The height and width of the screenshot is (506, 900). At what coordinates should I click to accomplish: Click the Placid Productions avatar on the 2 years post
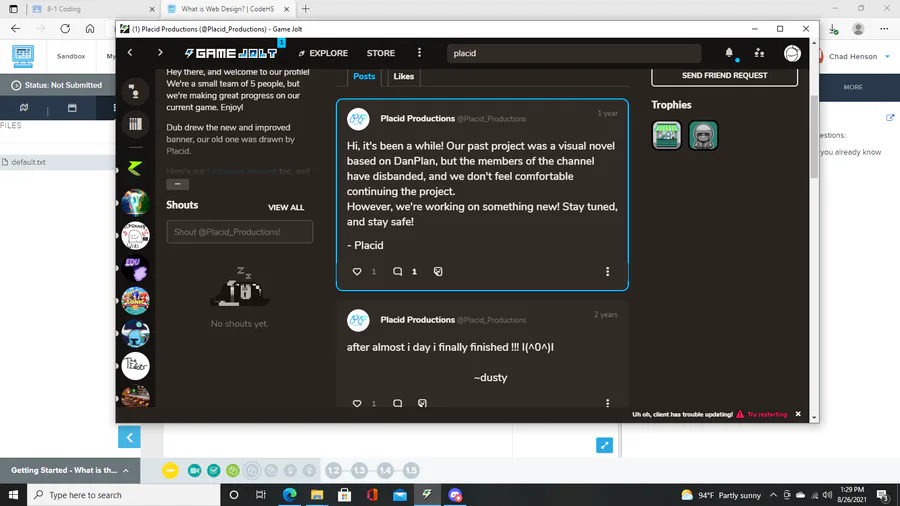358,320
